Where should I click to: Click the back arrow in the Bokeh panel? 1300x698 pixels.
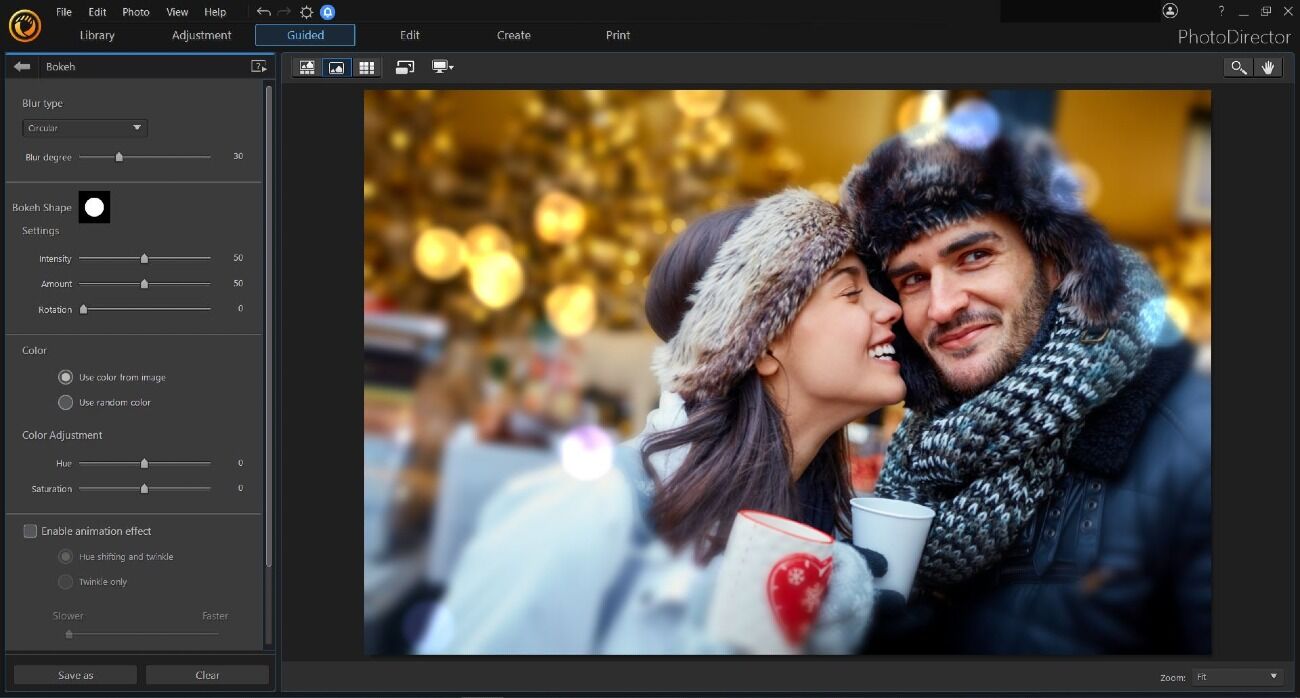pos(21,66)
